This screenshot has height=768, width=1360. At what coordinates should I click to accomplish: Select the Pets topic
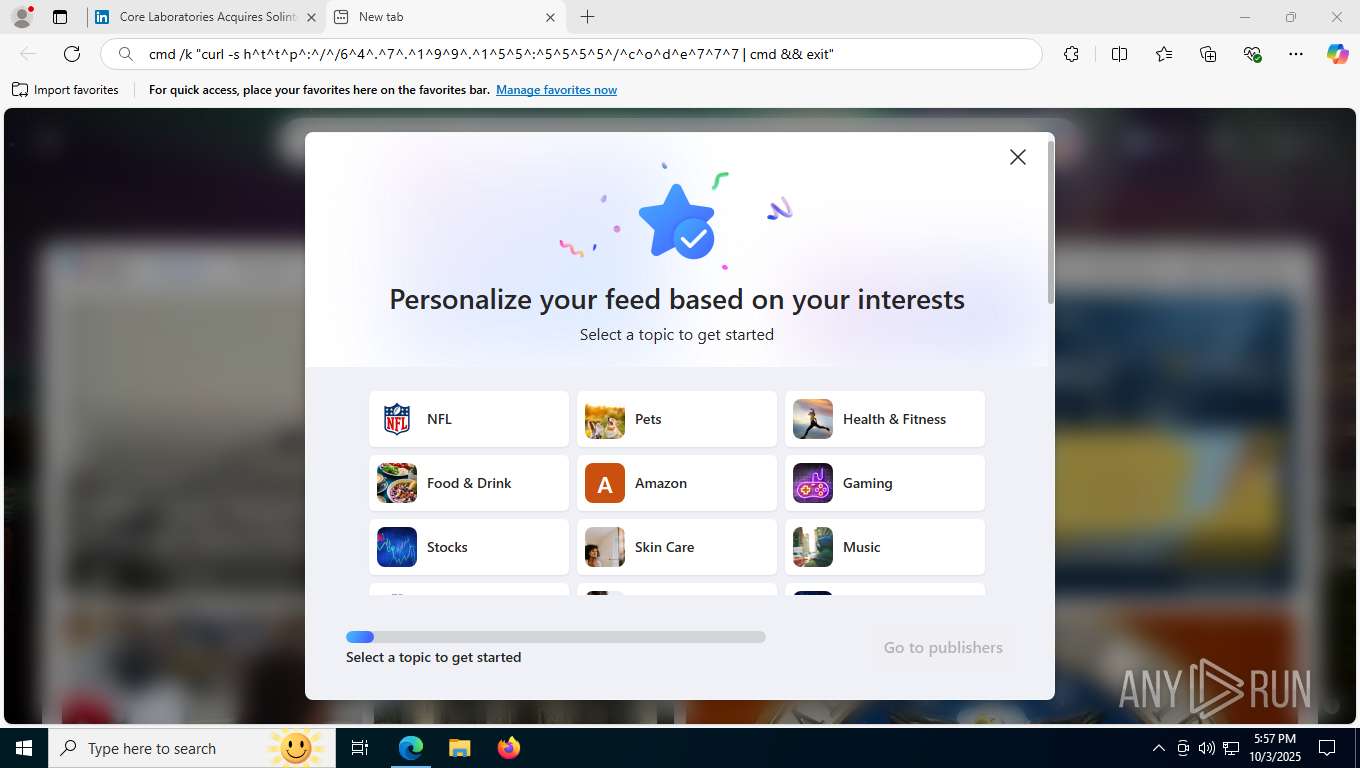pyautogui.click(x=677, y=419)
